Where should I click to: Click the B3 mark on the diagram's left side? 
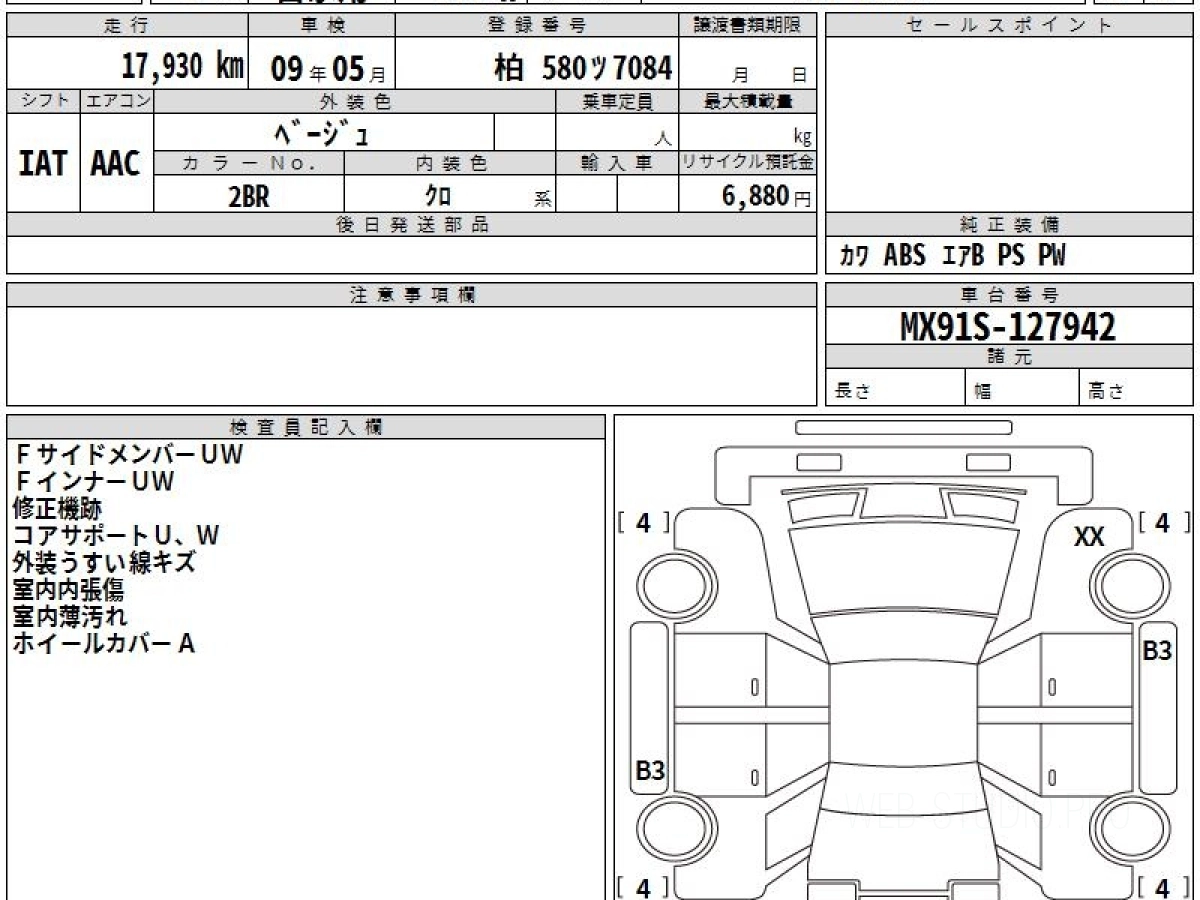click(650, 770)
